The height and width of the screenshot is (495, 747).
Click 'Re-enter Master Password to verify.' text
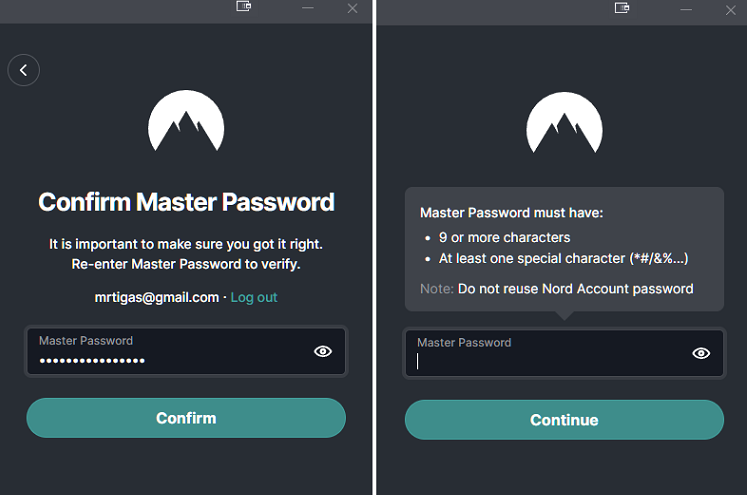point(186,264)
